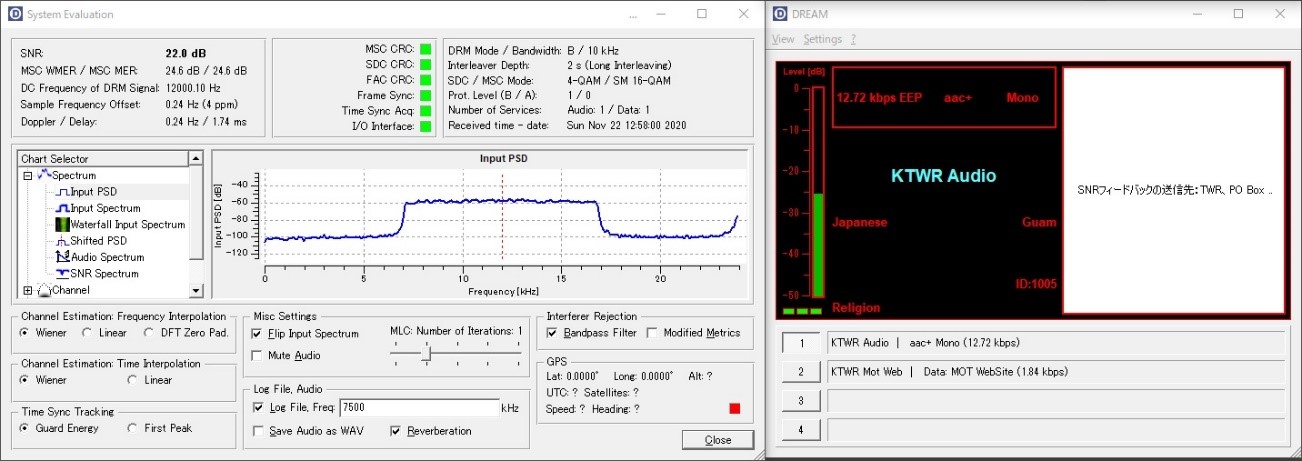
Task: Toggle Flip Input Spectrum checkbox
Action: [257, 333]
